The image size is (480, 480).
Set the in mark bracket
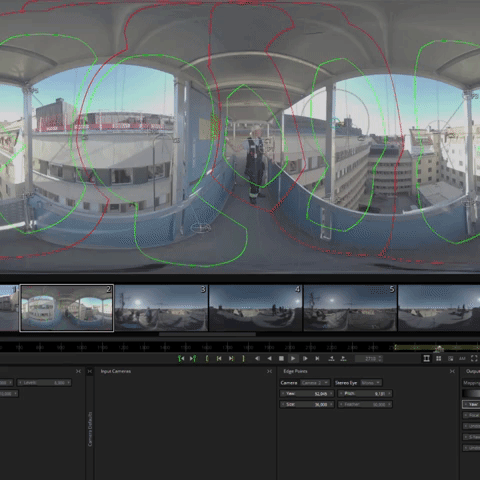tap(207, 359)
